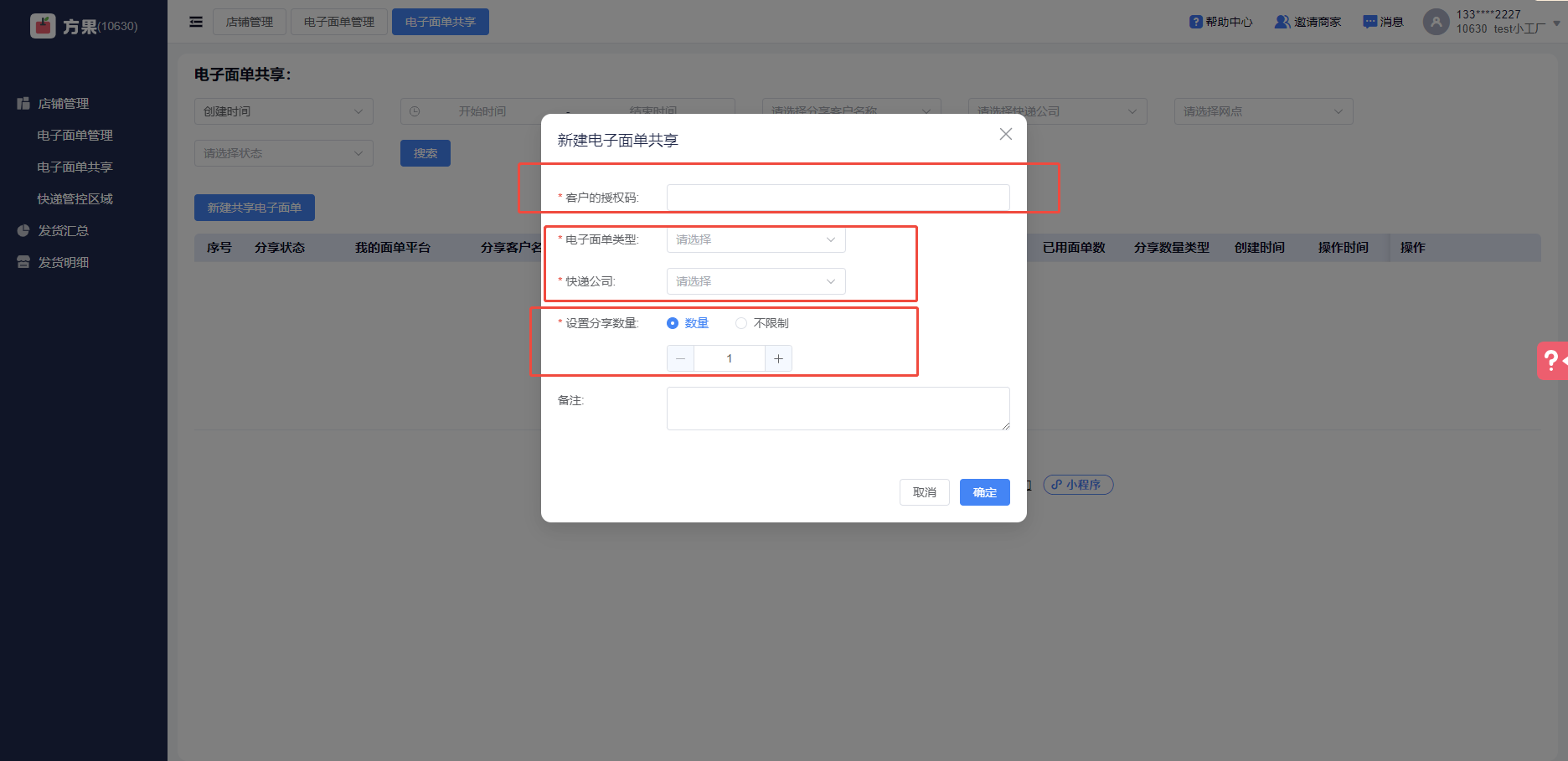Open 发货汇总 in the sidebar
Image resolution: width=1568 pixels, height=761 pixels.
64,231
